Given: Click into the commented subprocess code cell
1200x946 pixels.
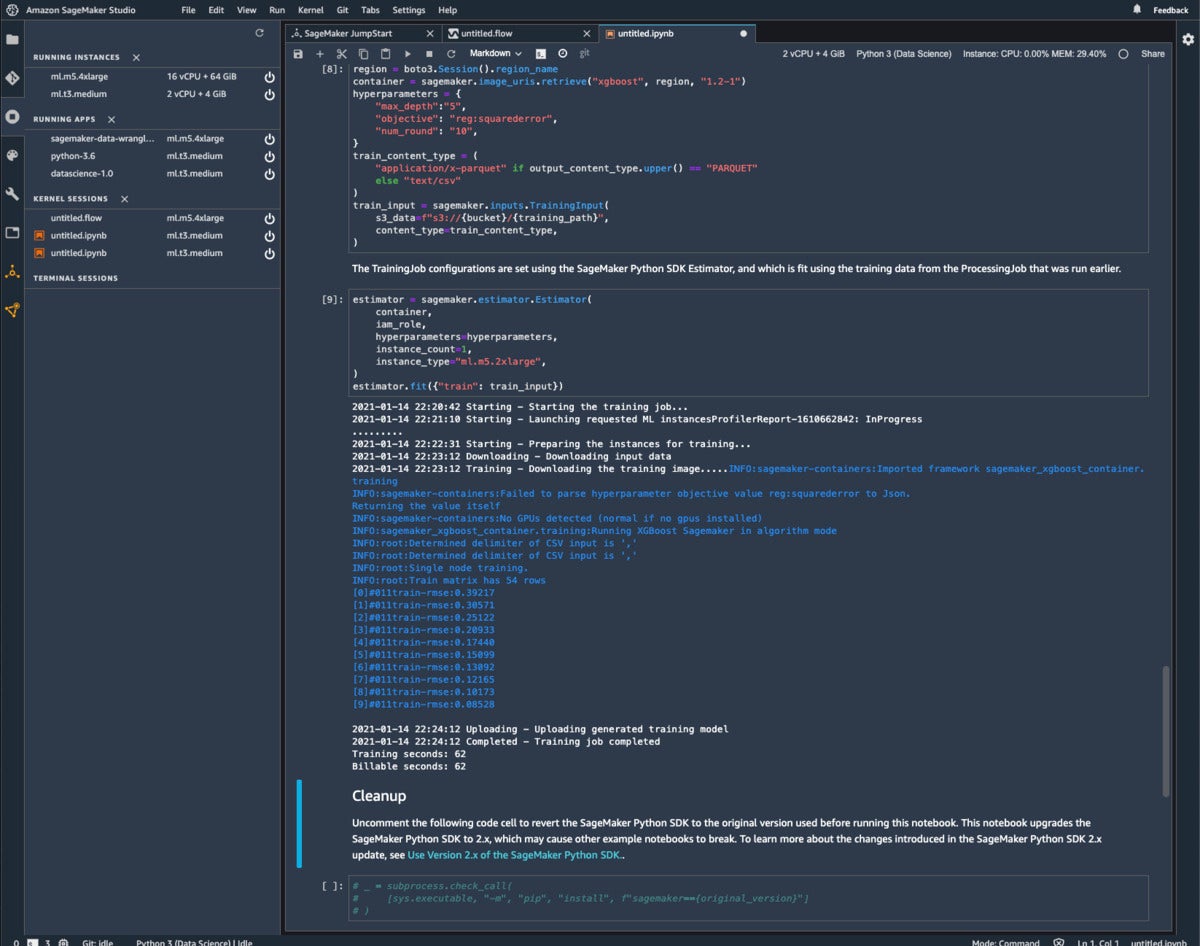Looking at the screenshot, I should pos(748,898).
